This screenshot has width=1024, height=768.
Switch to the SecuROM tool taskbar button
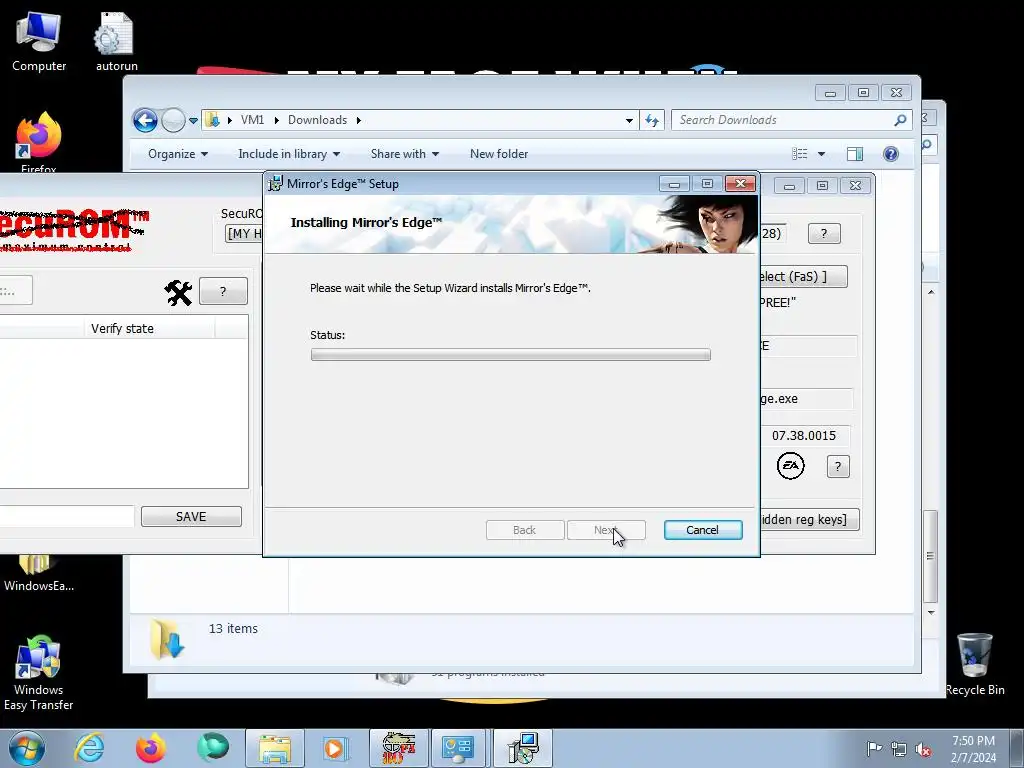coord(398,748)
